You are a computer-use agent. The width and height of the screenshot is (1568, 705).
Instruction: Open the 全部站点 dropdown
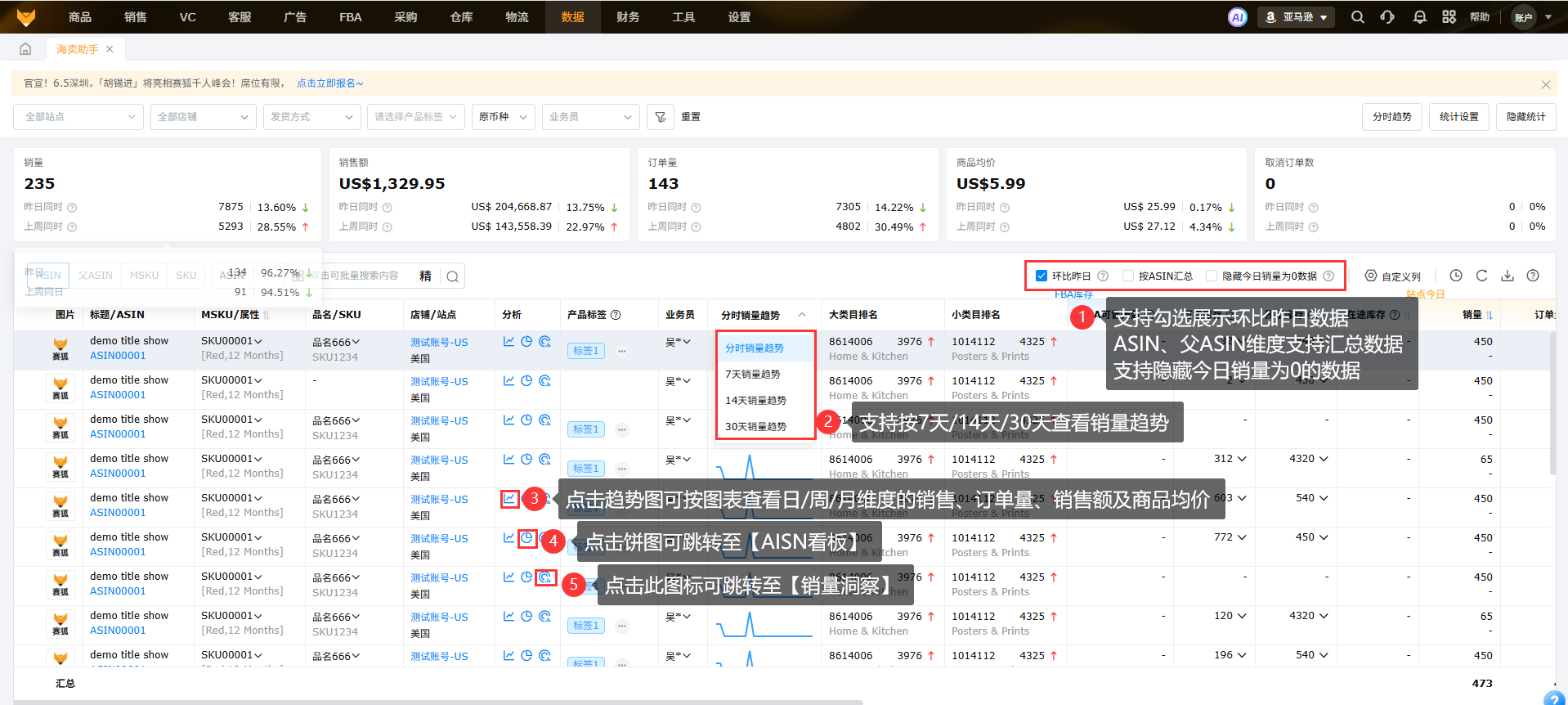coord(78,117)
